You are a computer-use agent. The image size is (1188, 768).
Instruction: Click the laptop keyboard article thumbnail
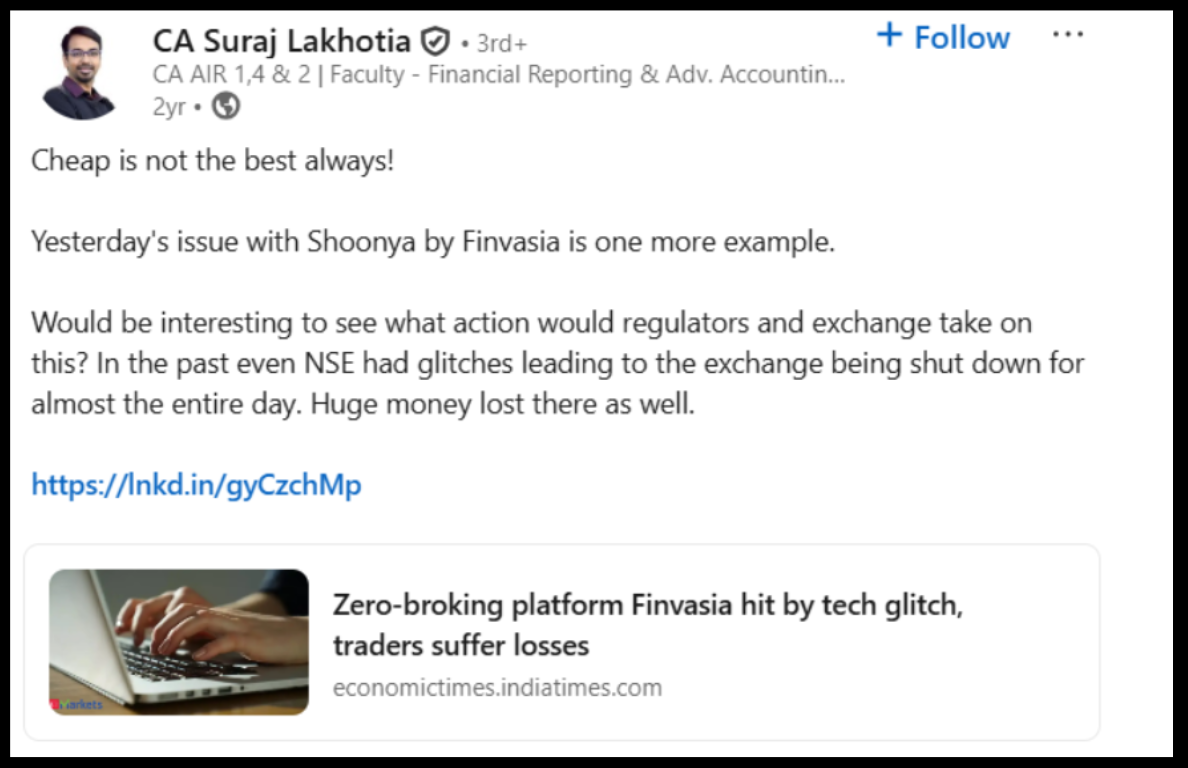coord(179,641)
